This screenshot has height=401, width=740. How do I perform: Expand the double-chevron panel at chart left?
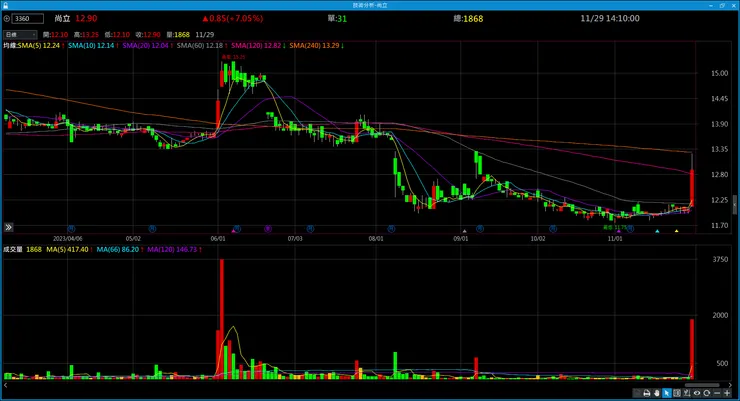click(x=8, y=227)
